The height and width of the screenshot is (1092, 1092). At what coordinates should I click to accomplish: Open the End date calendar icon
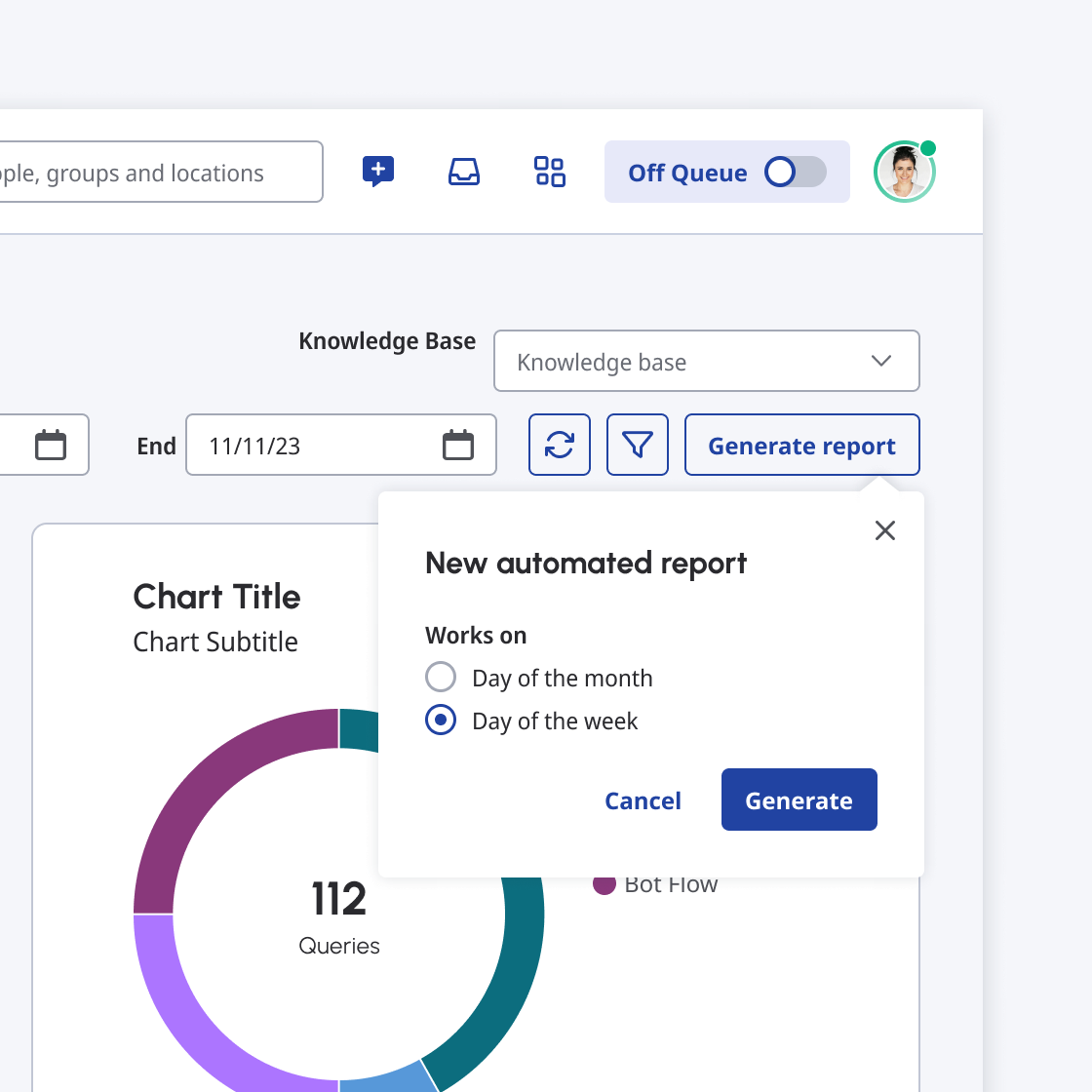458,445
